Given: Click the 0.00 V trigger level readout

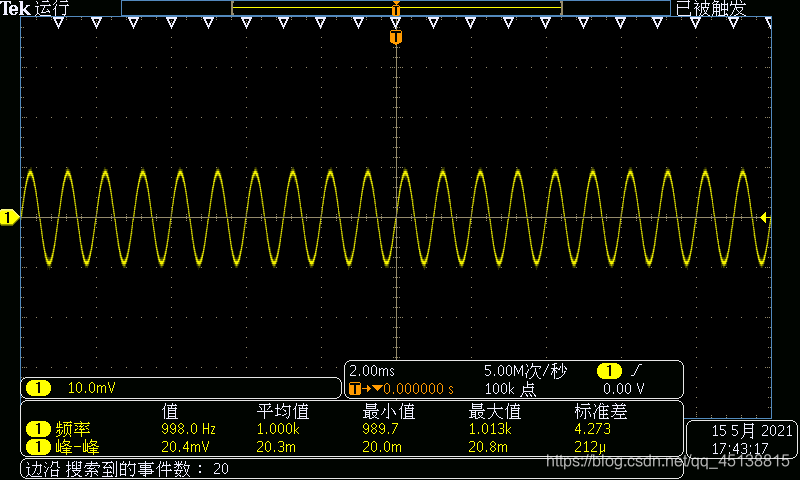Looking at the screenshot, I should coord(623,389).
